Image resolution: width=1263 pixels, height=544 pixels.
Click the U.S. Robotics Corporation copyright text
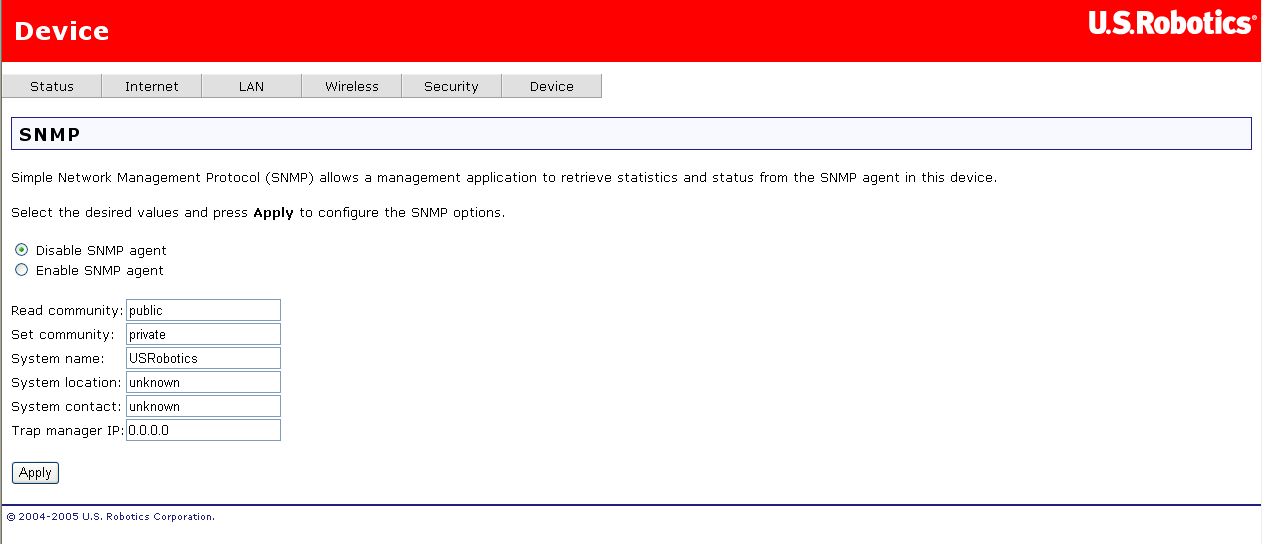tap(111, 517)
